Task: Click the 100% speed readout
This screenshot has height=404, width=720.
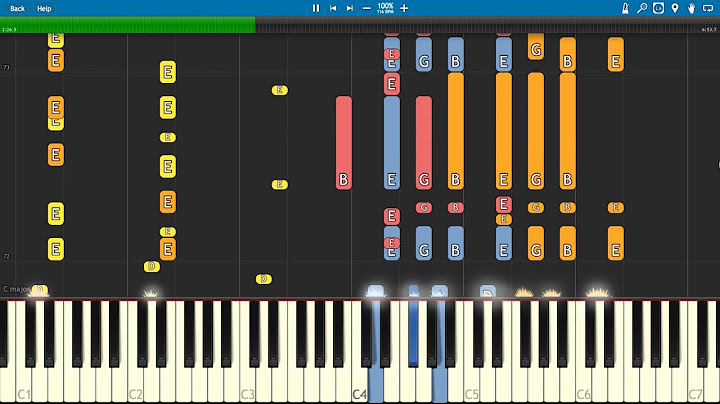Action: coord(385,6)
